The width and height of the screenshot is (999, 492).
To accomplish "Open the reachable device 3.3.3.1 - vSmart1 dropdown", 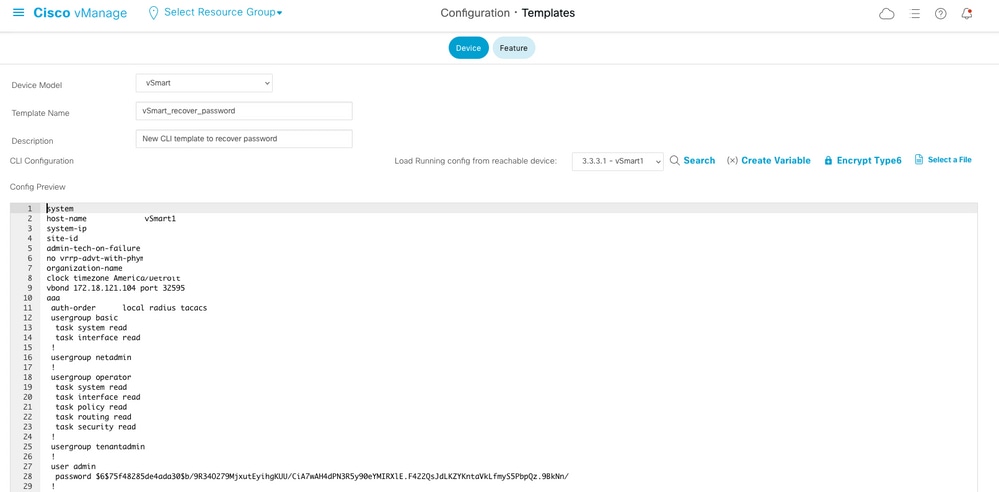I will point(617,161).
